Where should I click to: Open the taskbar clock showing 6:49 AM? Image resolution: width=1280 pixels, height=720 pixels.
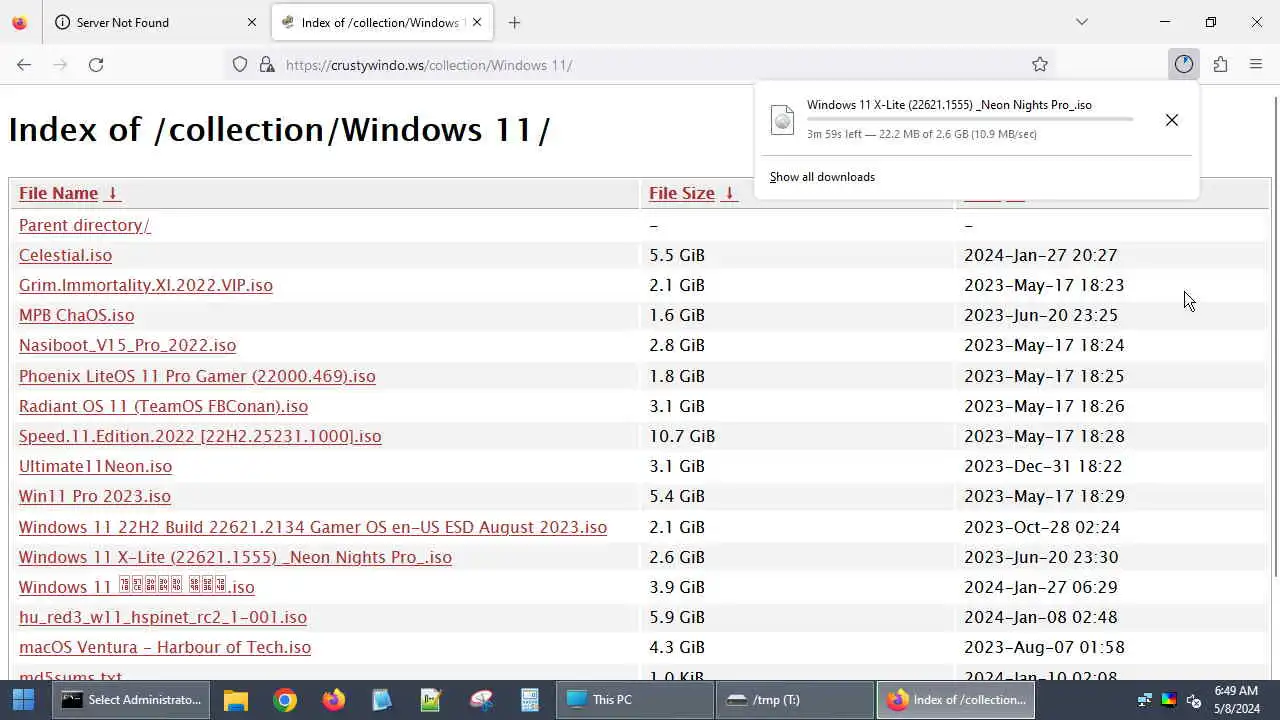point(1236,700)
